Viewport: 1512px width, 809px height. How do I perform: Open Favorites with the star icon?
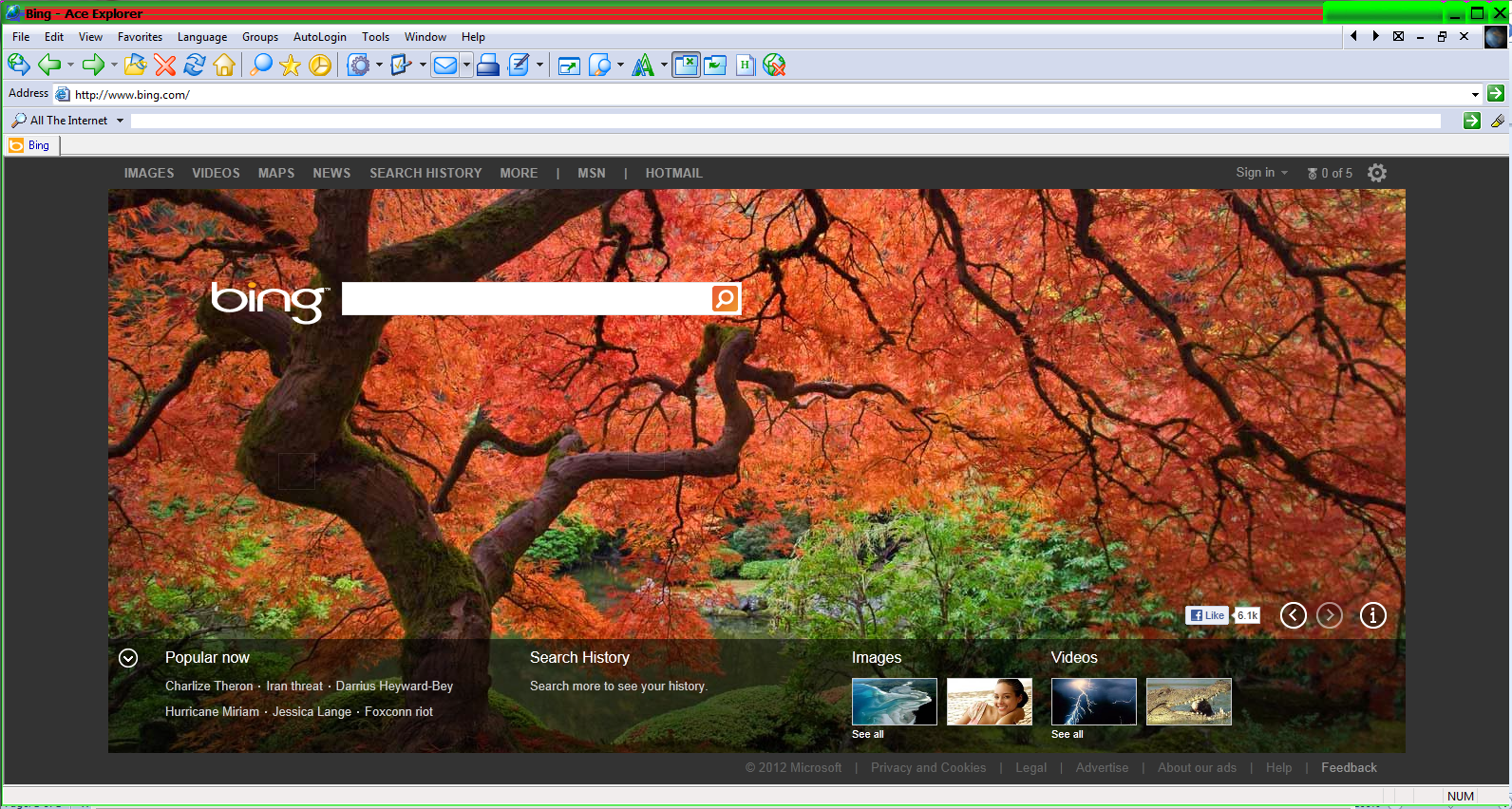[291, 65]
